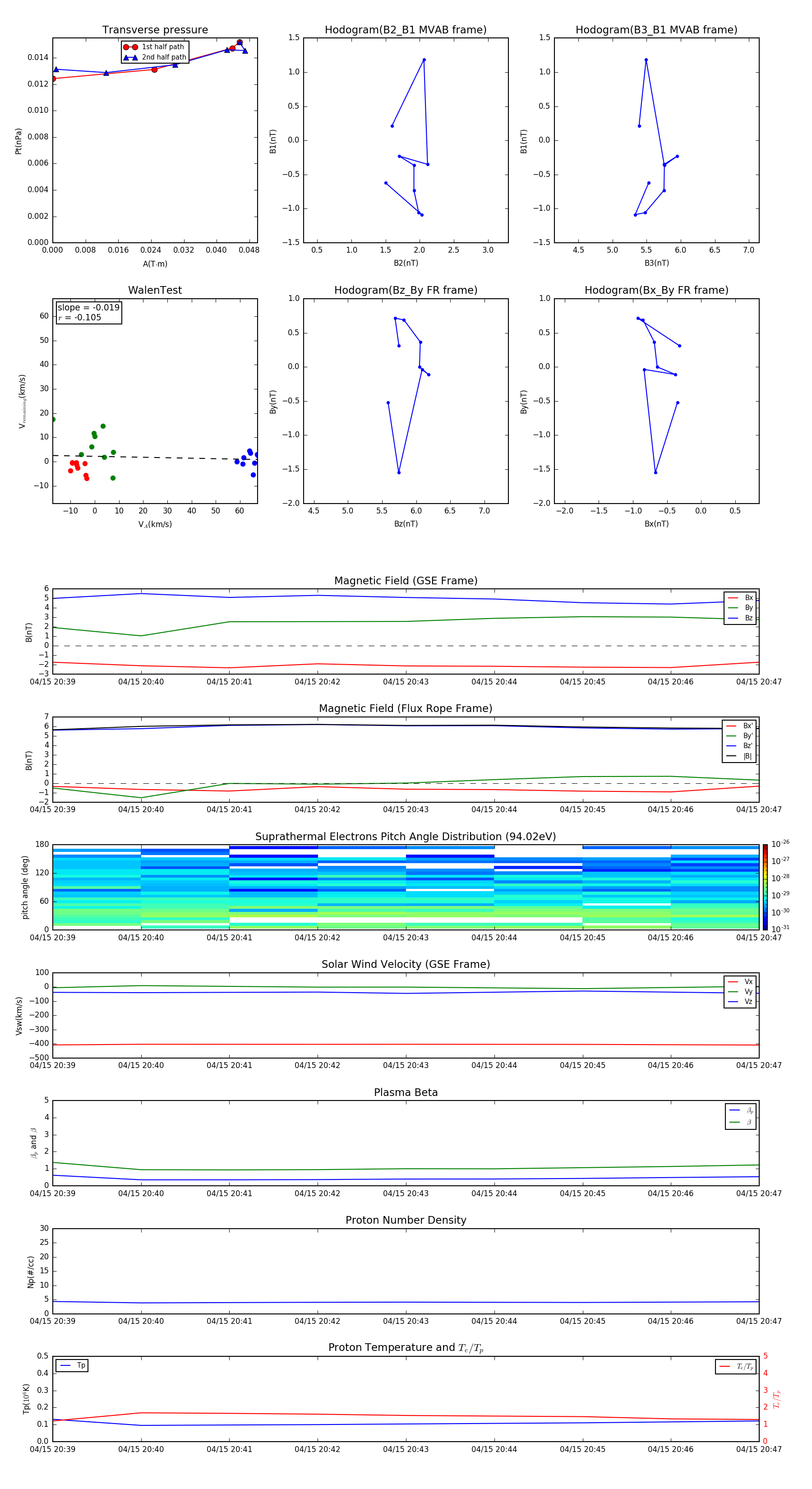Click the pitch angle color bar scale
This screenshot has width=812, height=1489.
pyautogui.click(x=765, y=887)
